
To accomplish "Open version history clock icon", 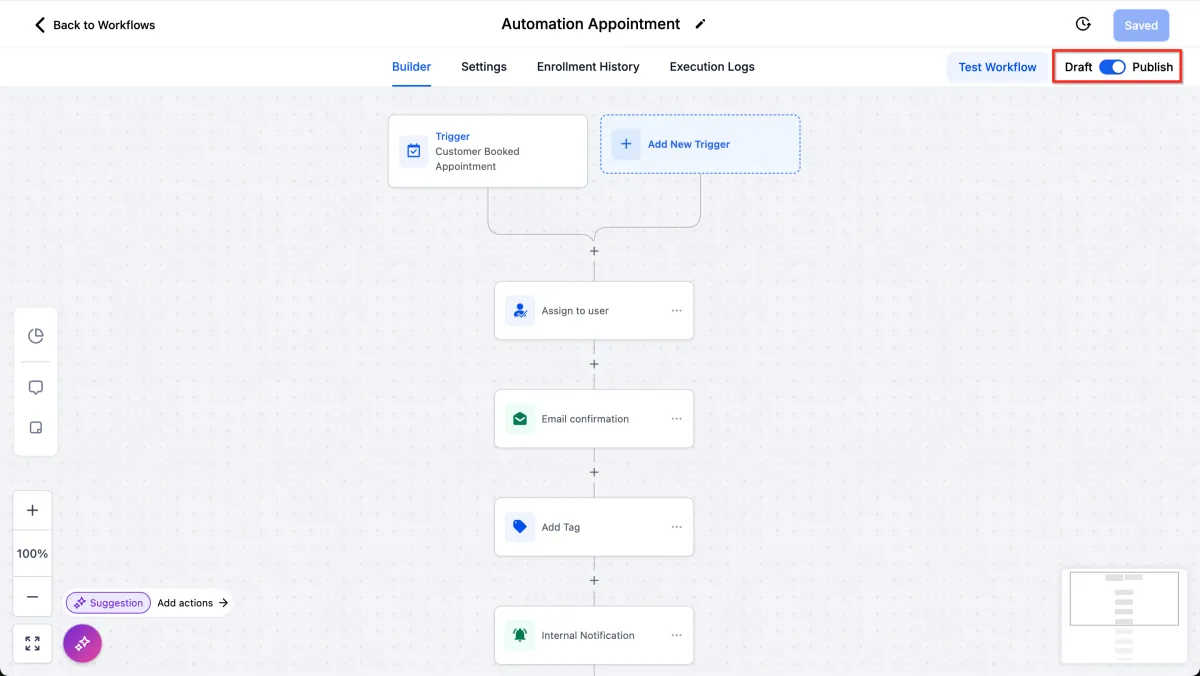I will point(1083,24).
